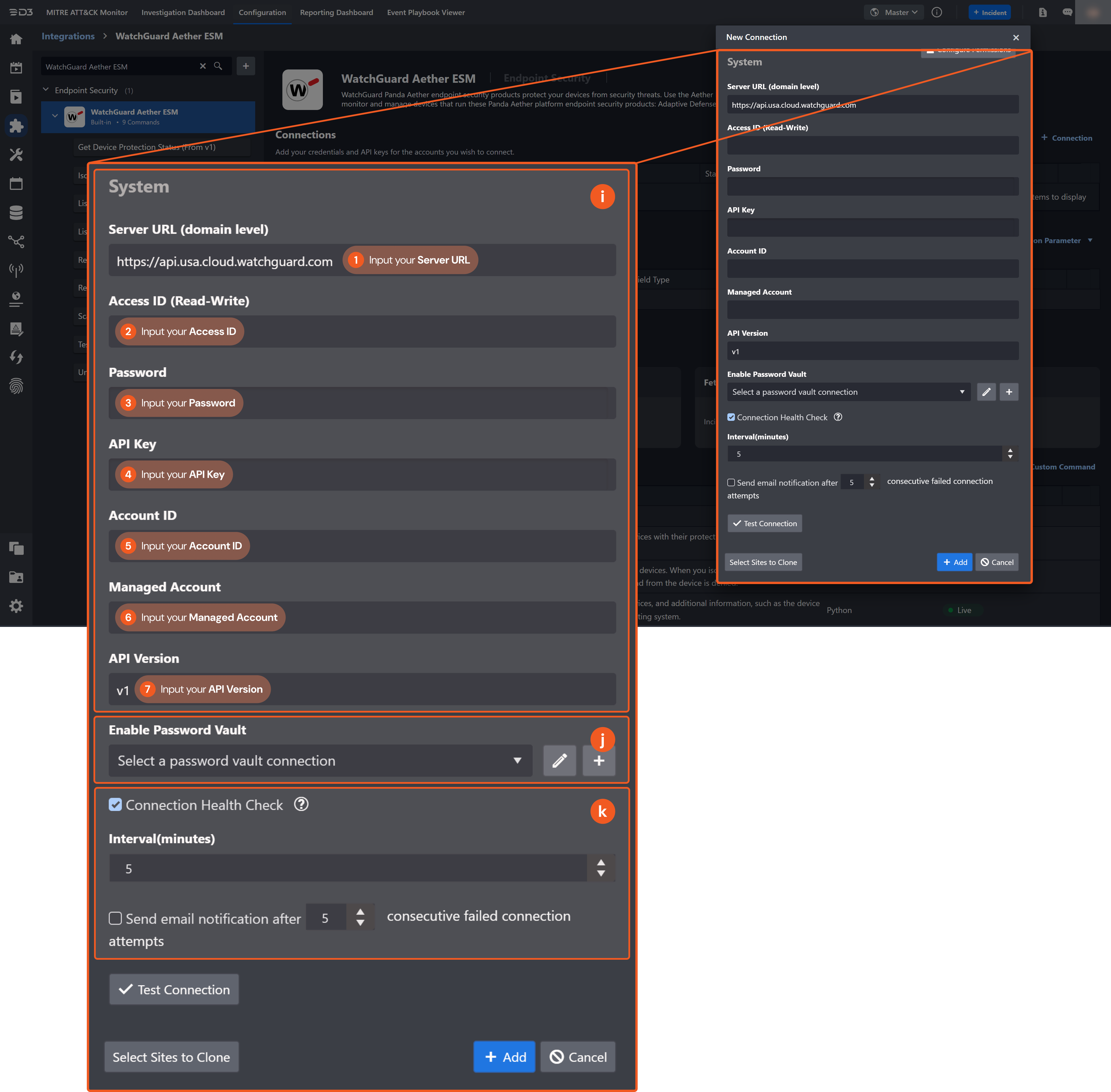Click the tools wrench icon in sidebar
The width and height of the screenshot is (1111, 1092).
pyautogui.click(x=16, y=155)
